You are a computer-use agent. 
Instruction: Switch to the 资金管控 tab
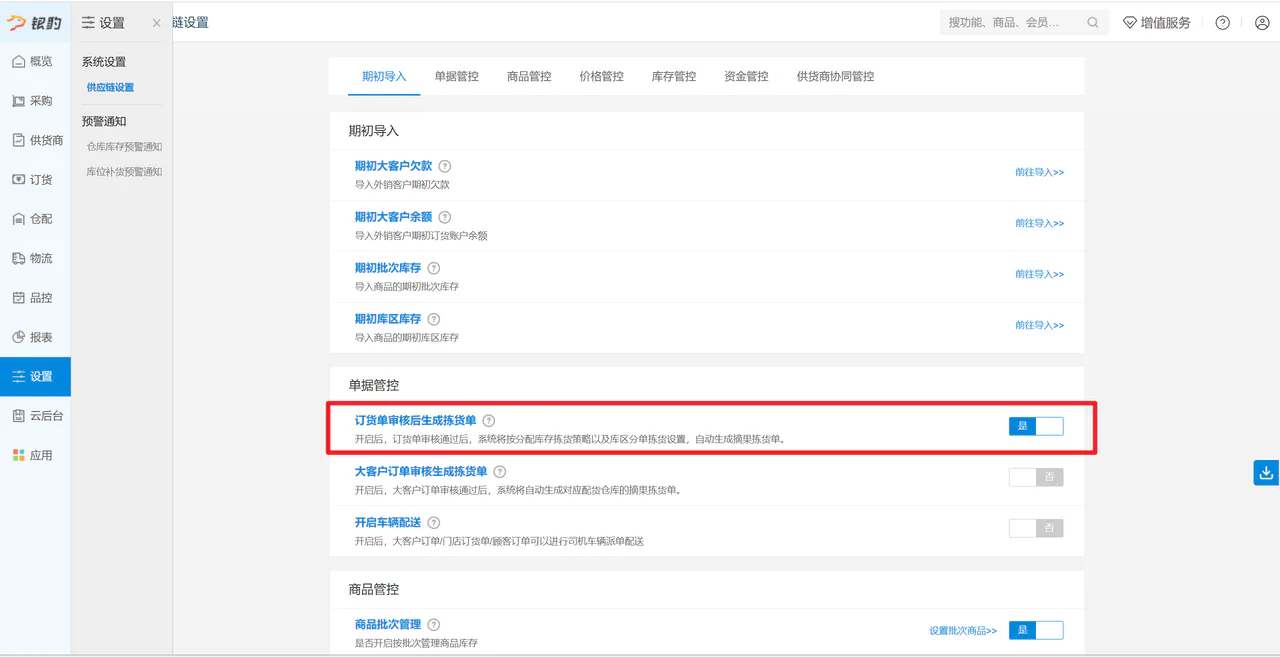point(746,76)
